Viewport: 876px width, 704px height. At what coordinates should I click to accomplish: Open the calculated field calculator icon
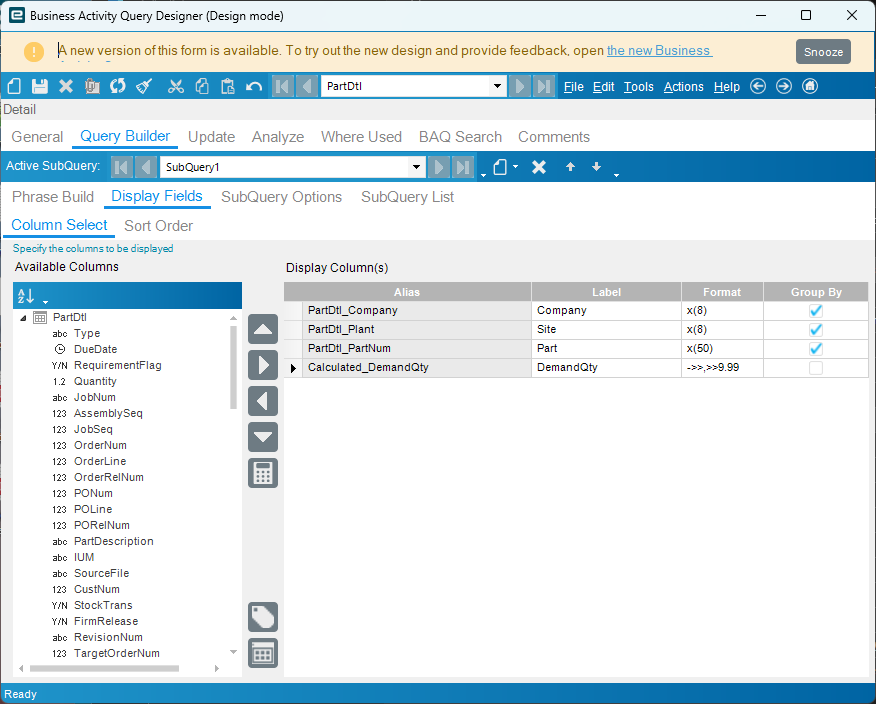(263, 473)
